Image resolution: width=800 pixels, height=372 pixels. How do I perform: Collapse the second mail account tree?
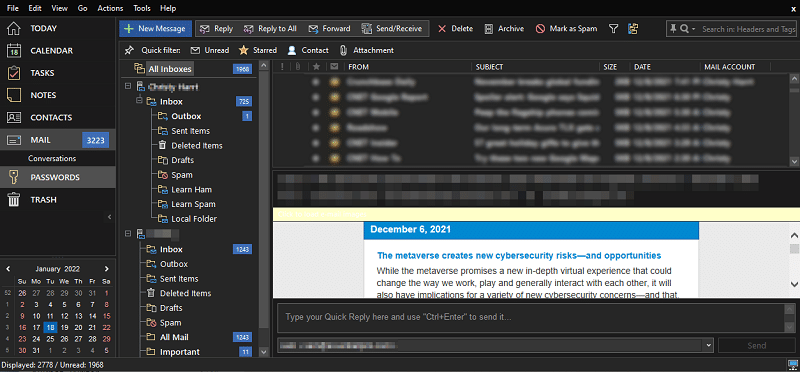pos(128,234)
